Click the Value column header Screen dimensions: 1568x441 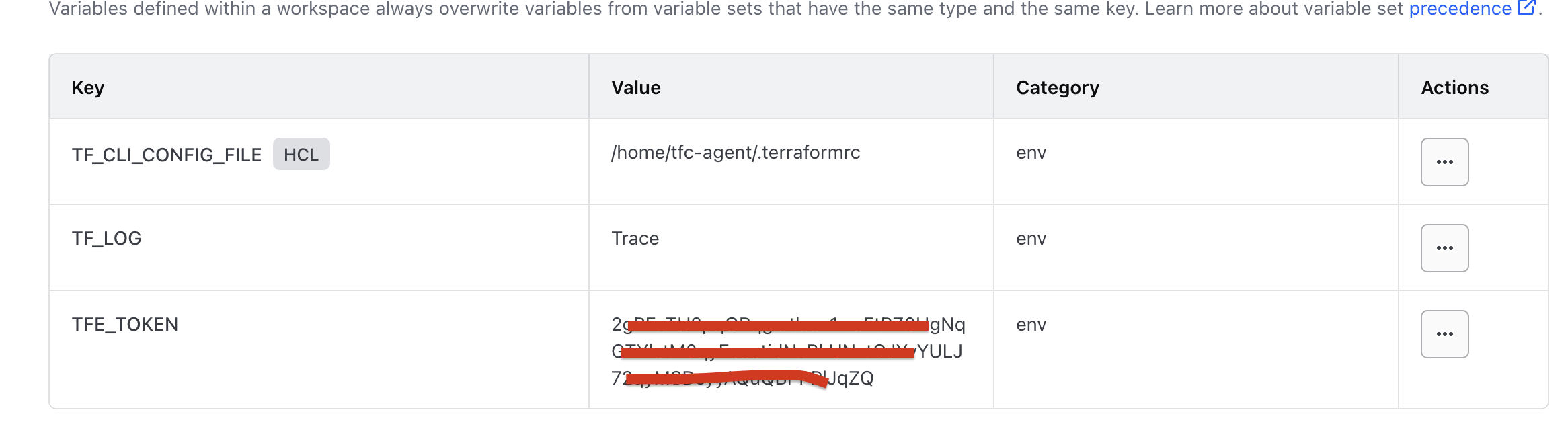click(x=636, y=87)
